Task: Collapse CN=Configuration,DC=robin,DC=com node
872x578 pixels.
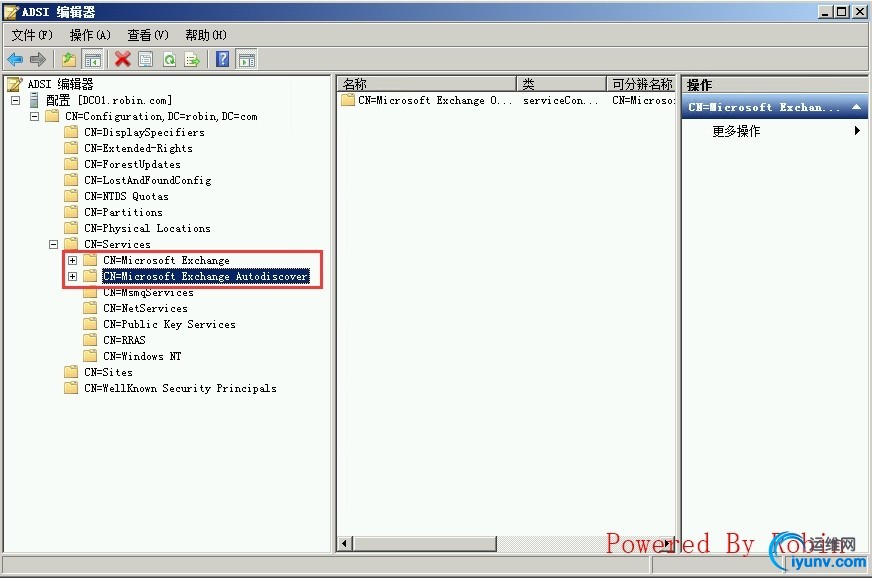Action: tap(34, 117)
